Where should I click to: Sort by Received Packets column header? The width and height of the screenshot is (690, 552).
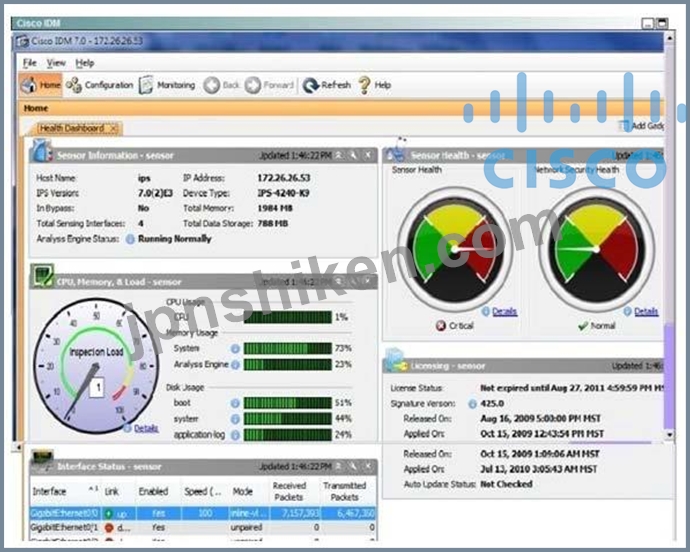pos(294,491)
